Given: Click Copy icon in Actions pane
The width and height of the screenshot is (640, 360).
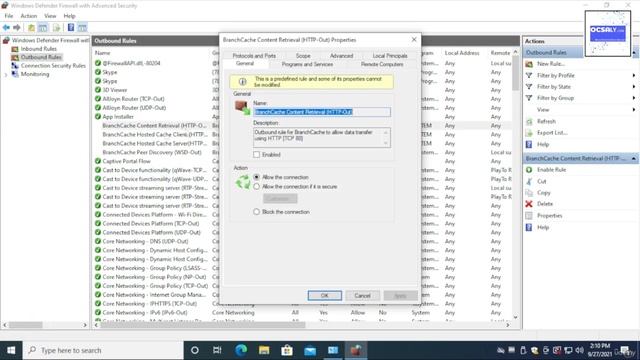Looking at the screenshot, I should 529,193.
